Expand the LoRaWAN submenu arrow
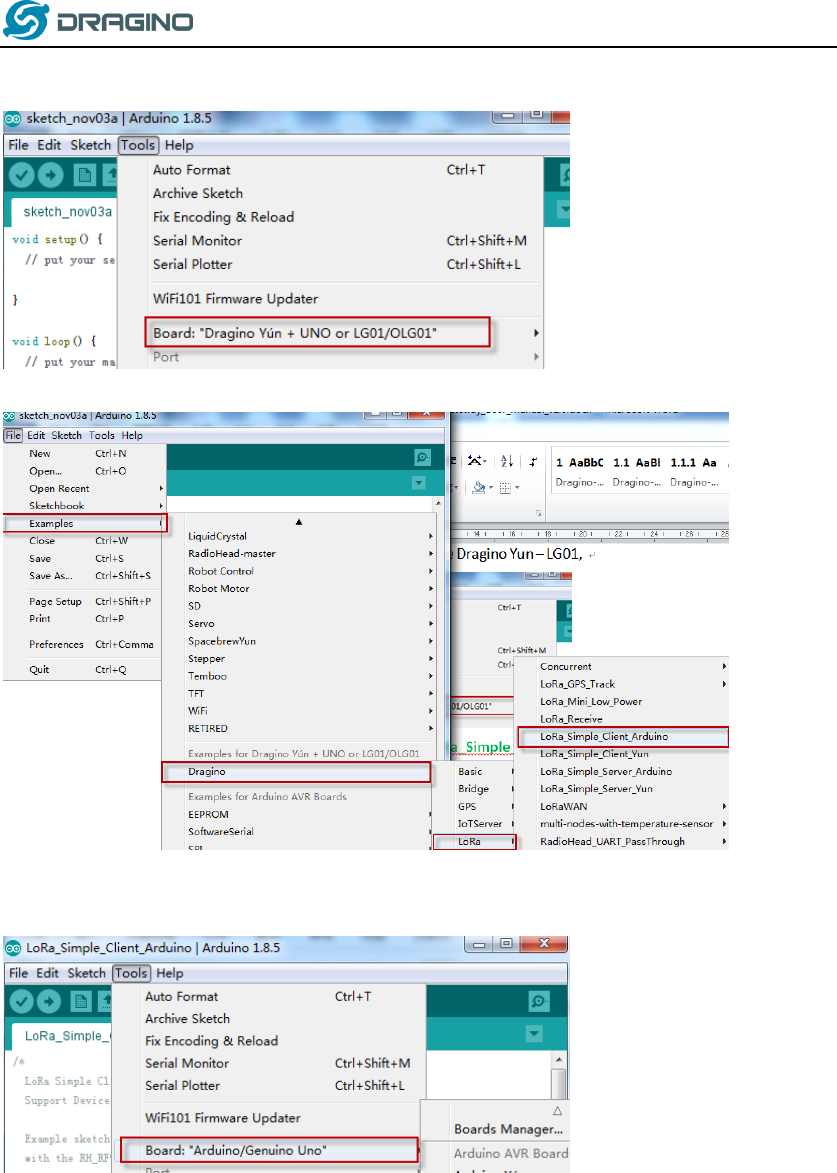Image resolution: width=837 pixels, height=1173 pixels. [x=724, y=806]
